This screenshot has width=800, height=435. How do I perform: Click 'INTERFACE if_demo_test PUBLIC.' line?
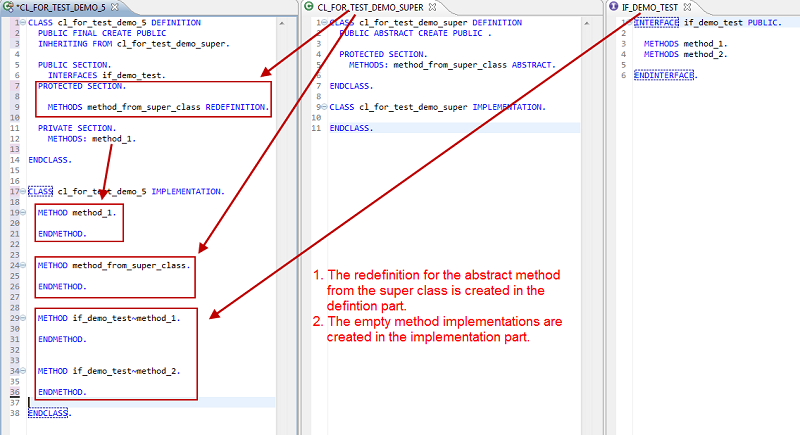tap(708, 22)
